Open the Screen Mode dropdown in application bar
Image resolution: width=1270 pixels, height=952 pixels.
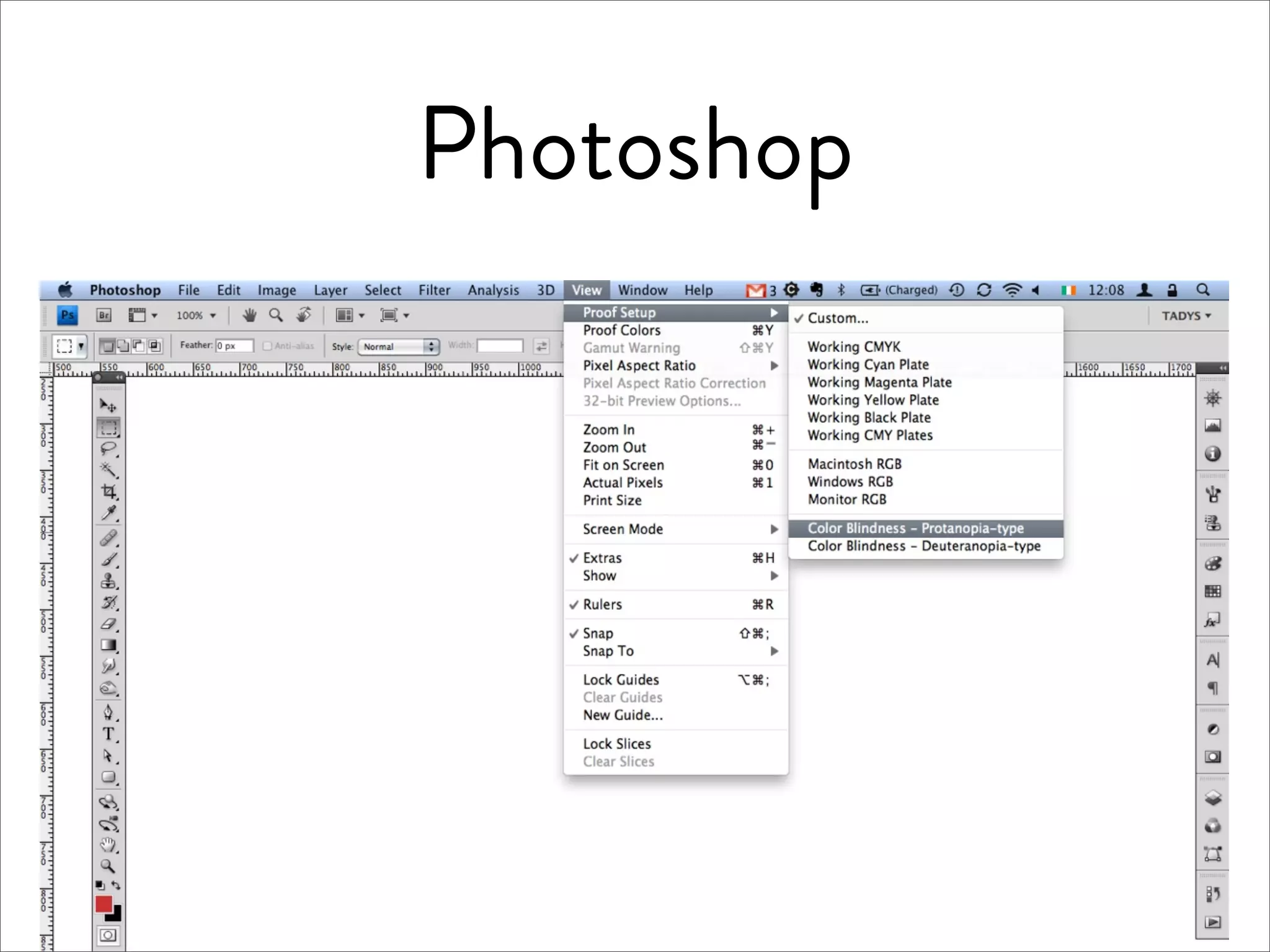(395, 315)
